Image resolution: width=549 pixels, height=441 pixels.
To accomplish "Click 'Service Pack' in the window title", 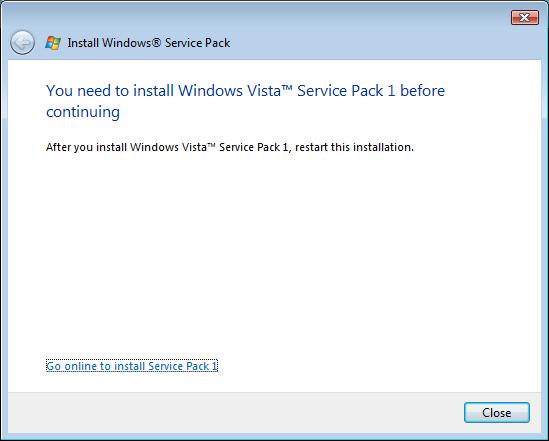I will (197, 43).
